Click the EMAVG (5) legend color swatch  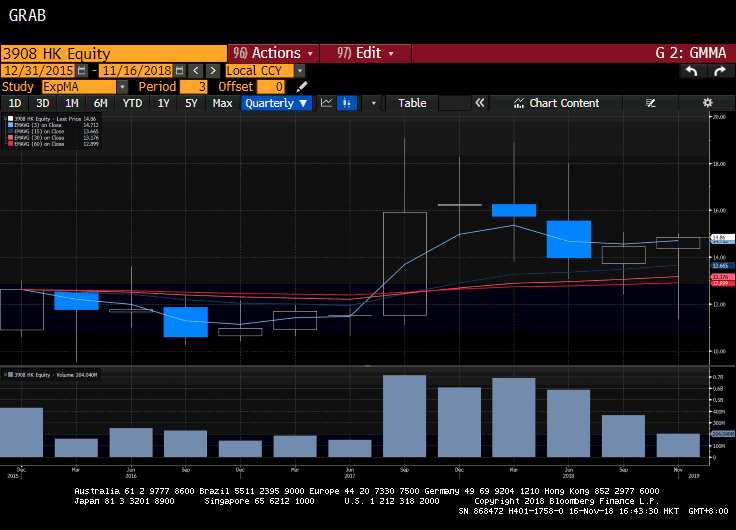click(9, 125)
